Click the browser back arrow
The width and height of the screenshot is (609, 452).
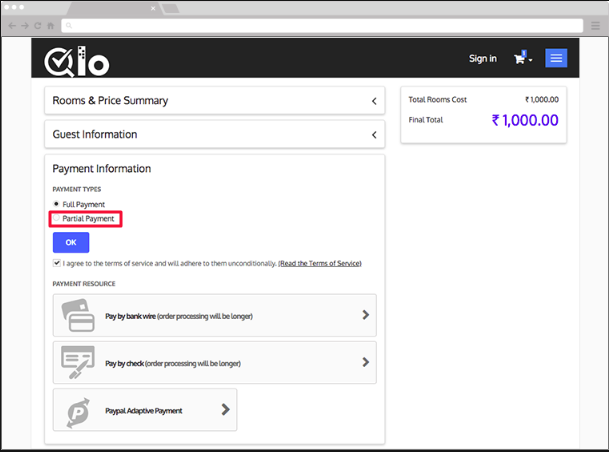[x=12, y=26]
